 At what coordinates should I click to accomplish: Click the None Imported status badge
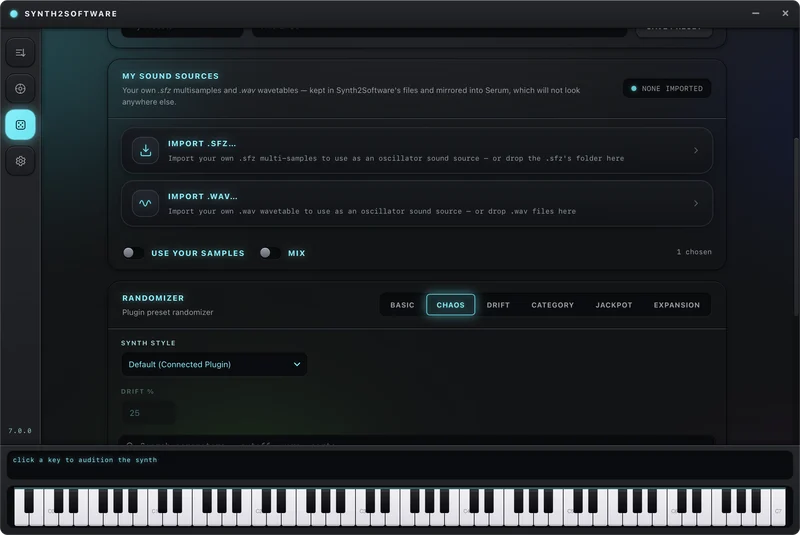[x=667, y=89]
